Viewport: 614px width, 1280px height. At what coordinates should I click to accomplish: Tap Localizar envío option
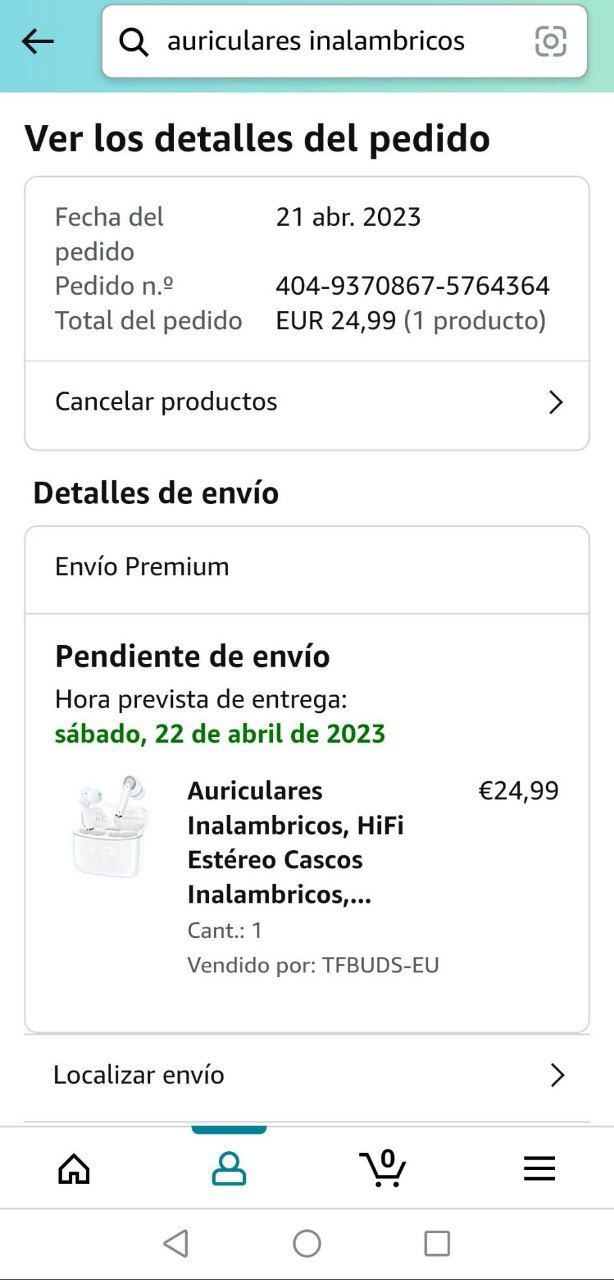[139, 1075]
